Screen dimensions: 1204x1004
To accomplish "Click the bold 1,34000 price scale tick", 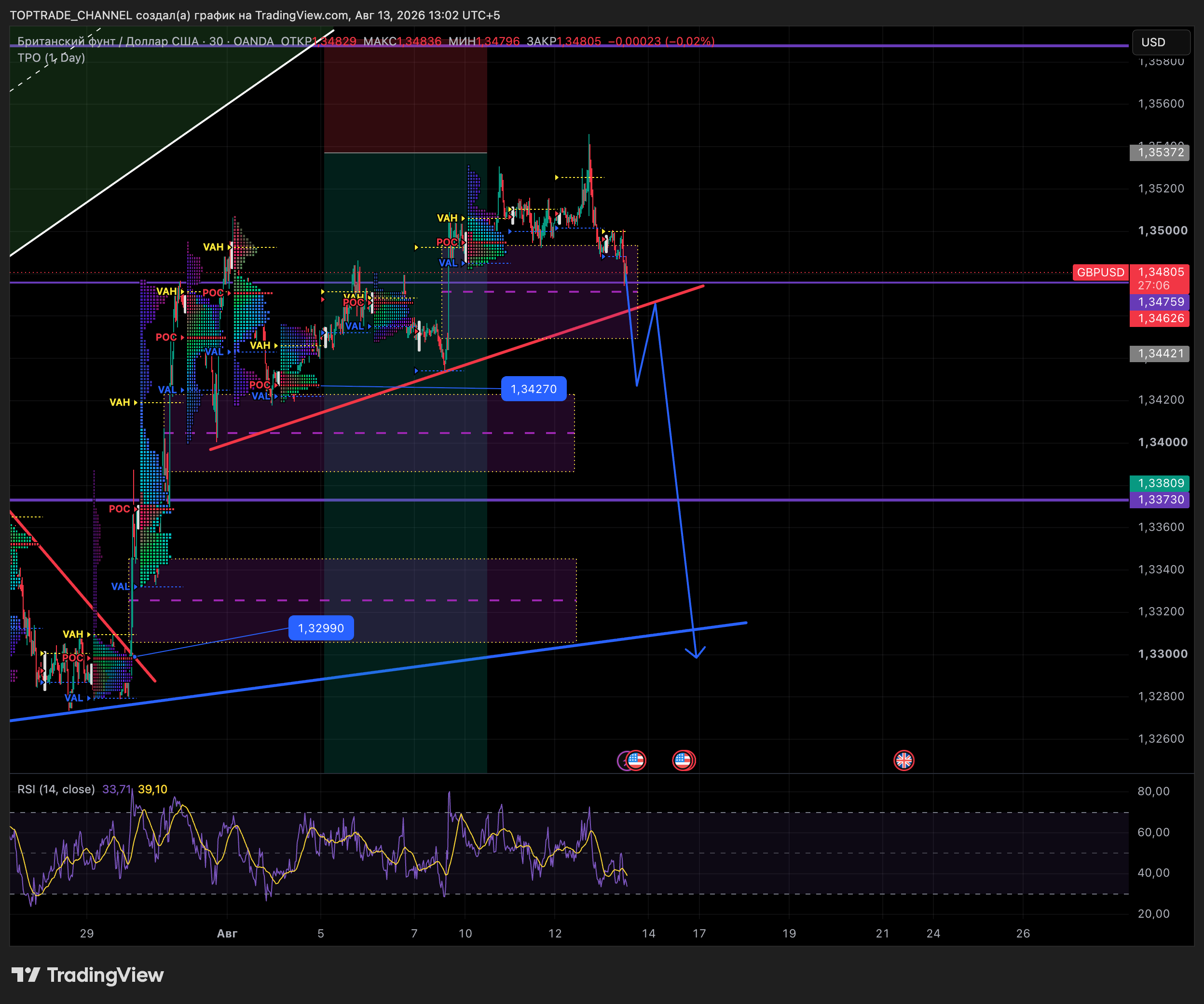I will click(x=1163, y=442).
